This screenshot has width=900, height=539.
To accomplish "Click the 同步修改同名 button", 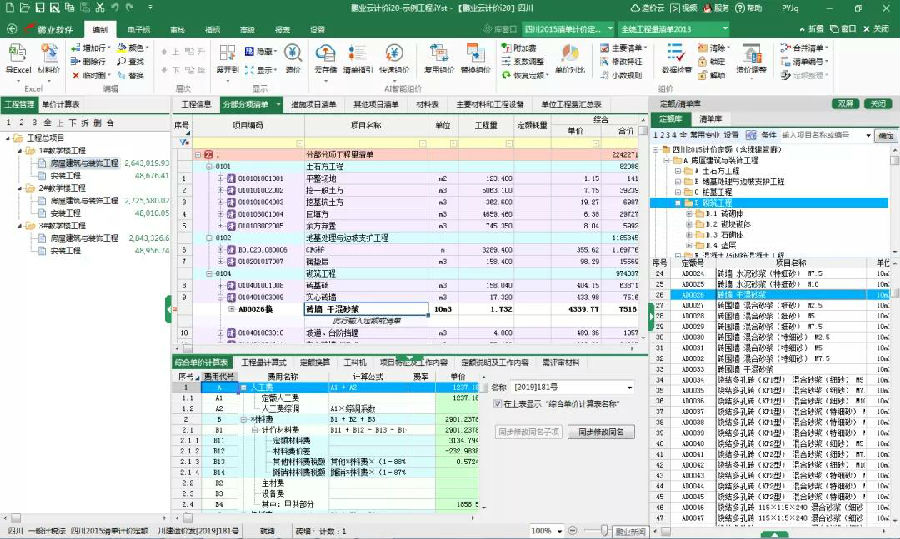I will [x=600, y=432].
